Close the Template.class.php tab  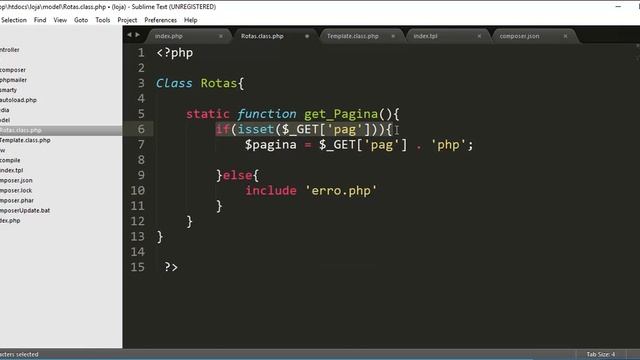pos(393,36)
